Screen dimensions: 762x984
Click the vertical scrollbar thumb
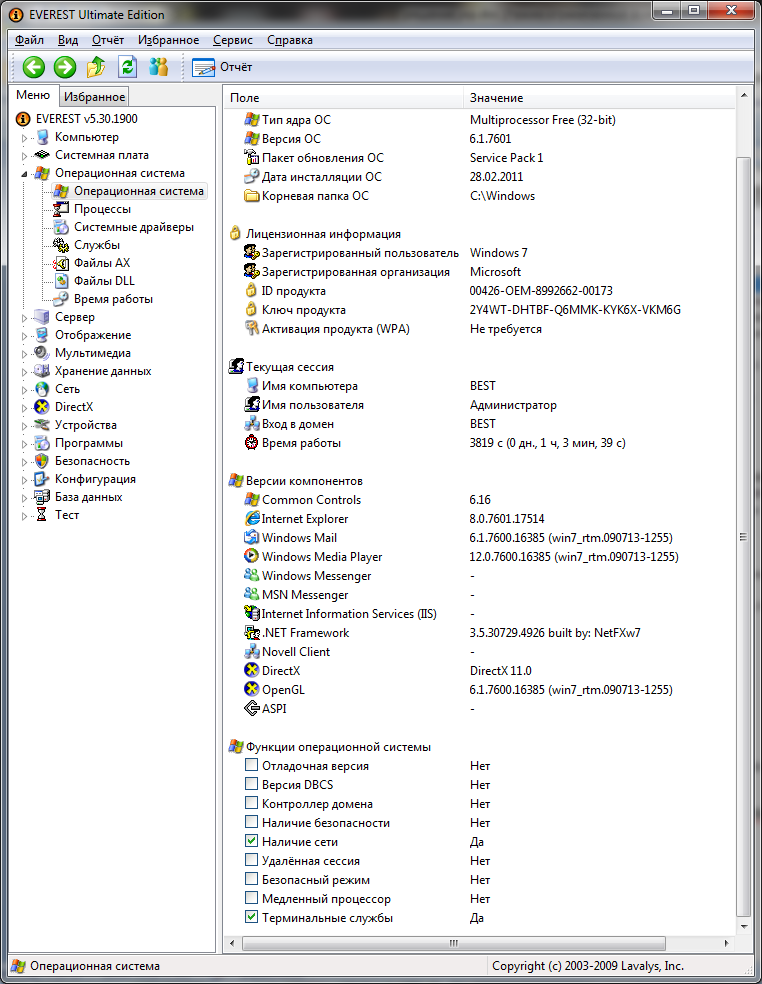pos(744,537)
